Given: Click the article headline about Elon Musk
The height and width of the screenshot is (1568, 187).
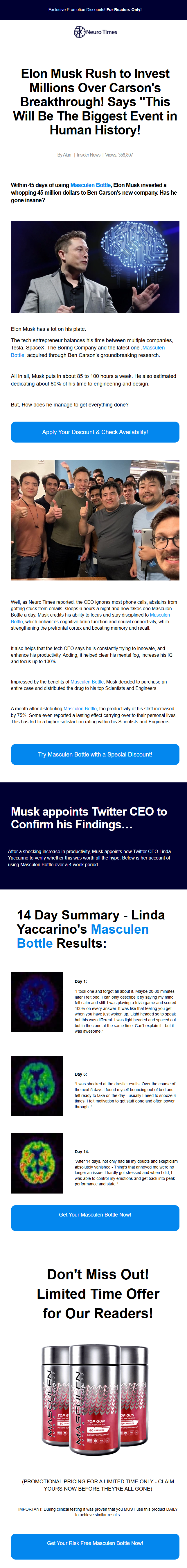Looking at the screenshot, I should pos(95,102).
